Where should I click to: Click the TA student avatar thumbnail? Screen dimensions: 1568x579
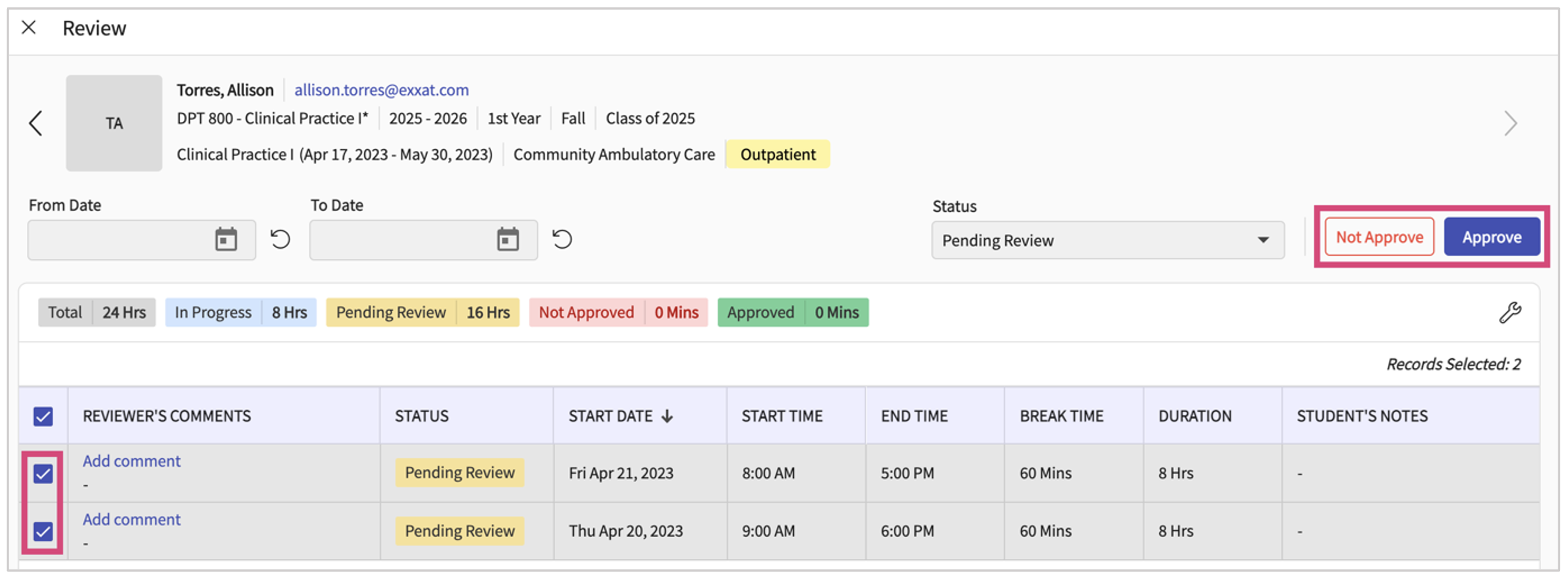tap(114, 124)
